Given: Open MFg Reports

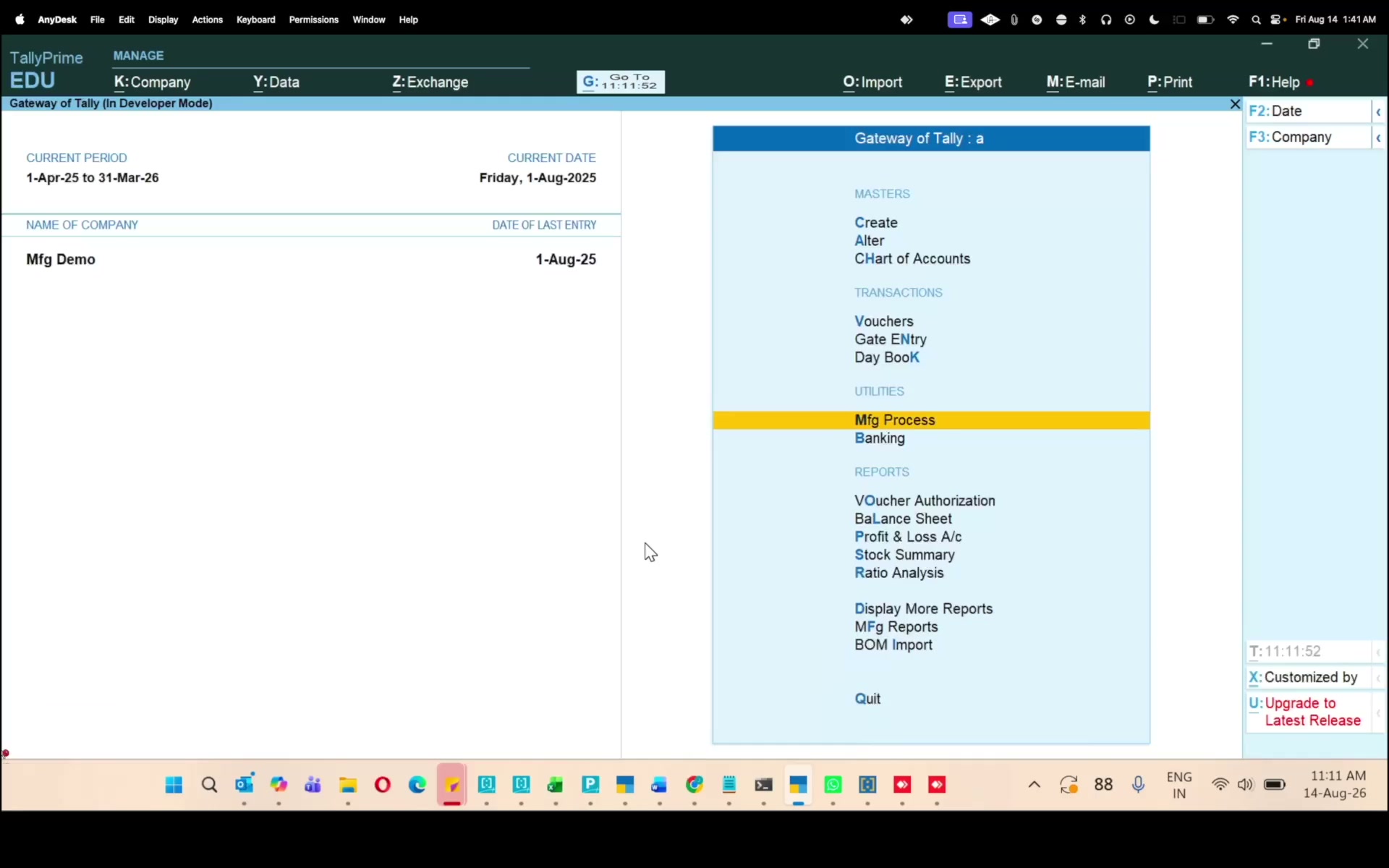Looking at the screenshot, I should tap(896, 627).
